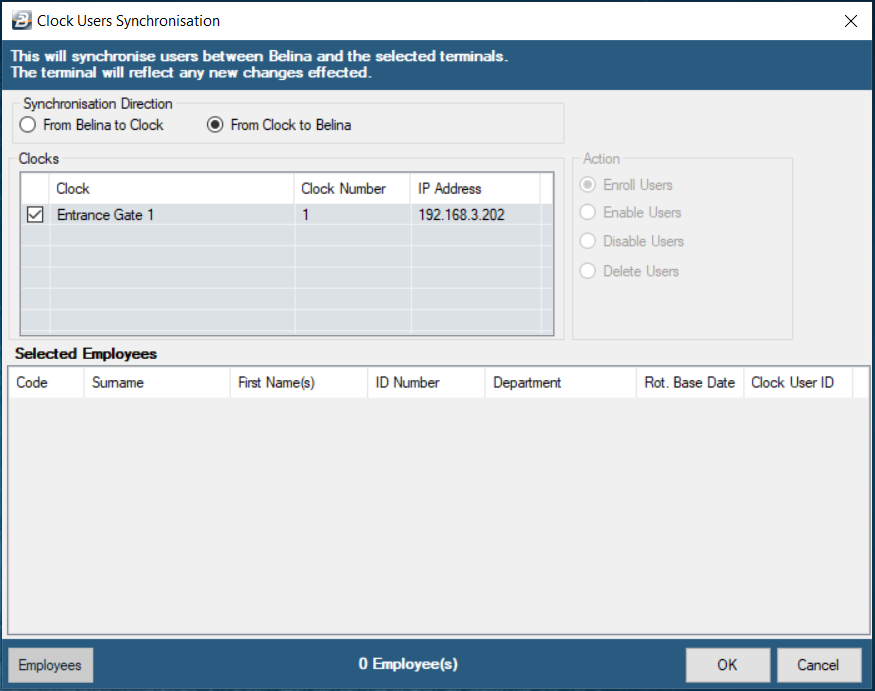Sort by the Clock Number column header
Viewport: 875px width, 691px height.
click(x=352, y=189)
